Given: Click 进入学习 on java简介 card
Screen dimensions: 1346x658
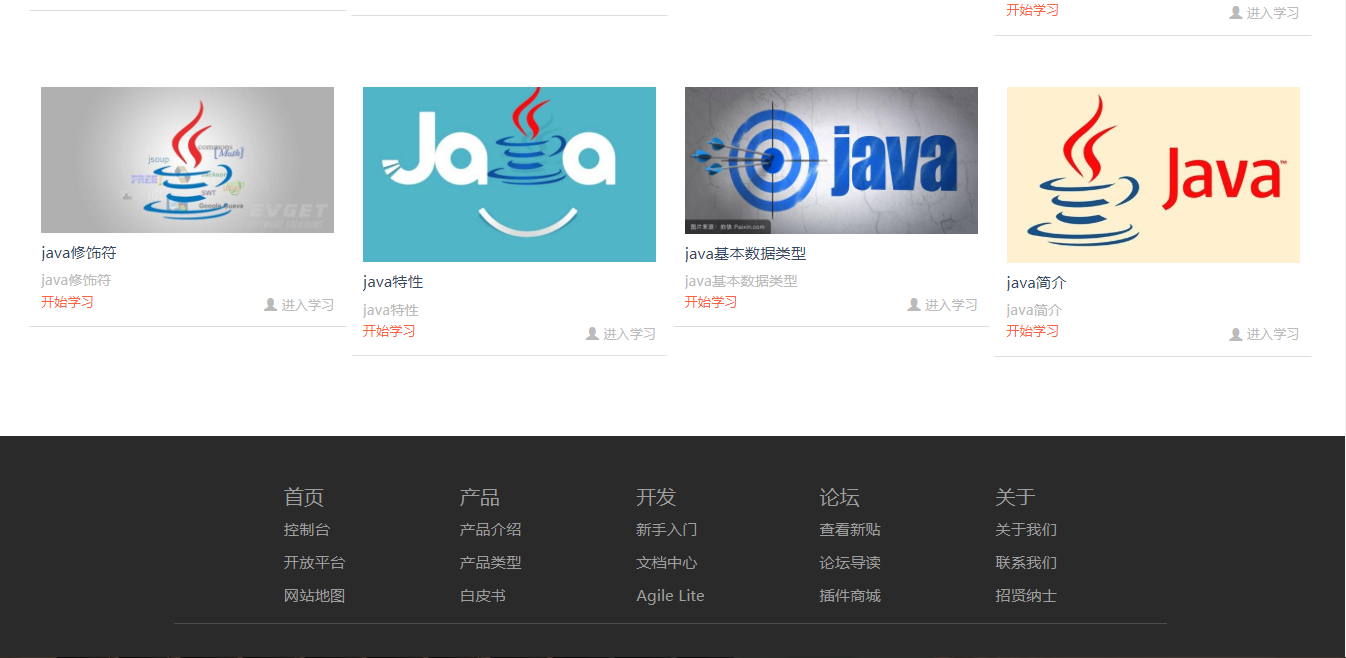Looking at the screenshot, I should 1273,334.
